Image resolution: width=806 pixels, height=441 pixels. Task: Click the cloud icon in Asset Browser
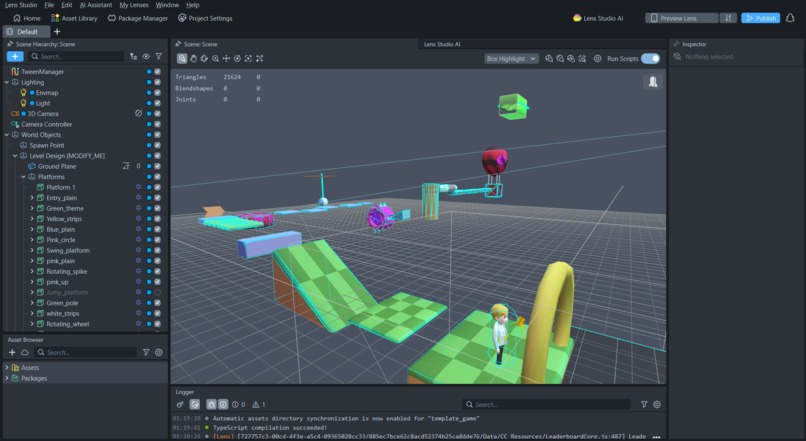coord(25,352)
